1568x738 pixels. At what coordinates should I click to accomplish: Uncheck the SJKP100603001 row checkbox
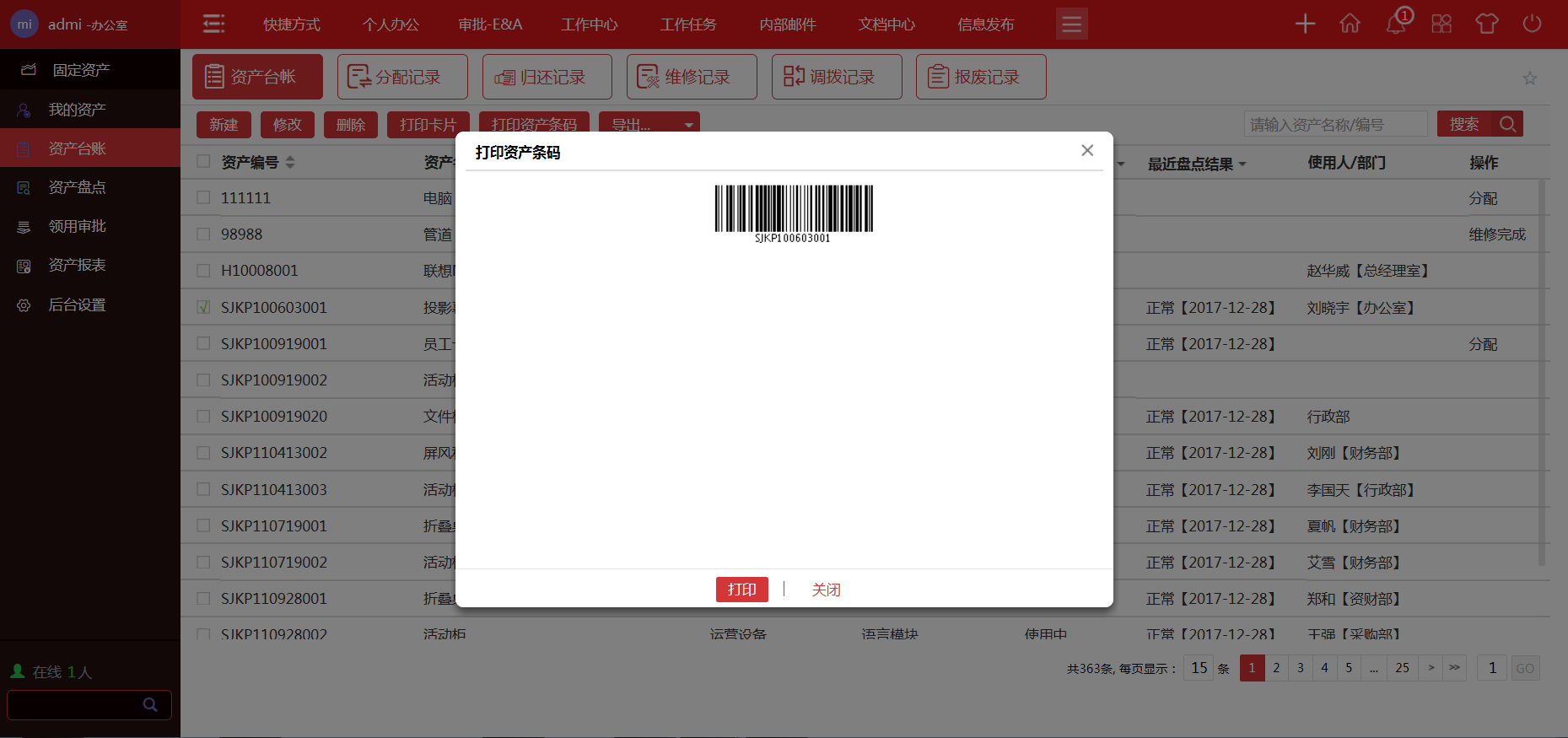[203, 307]
